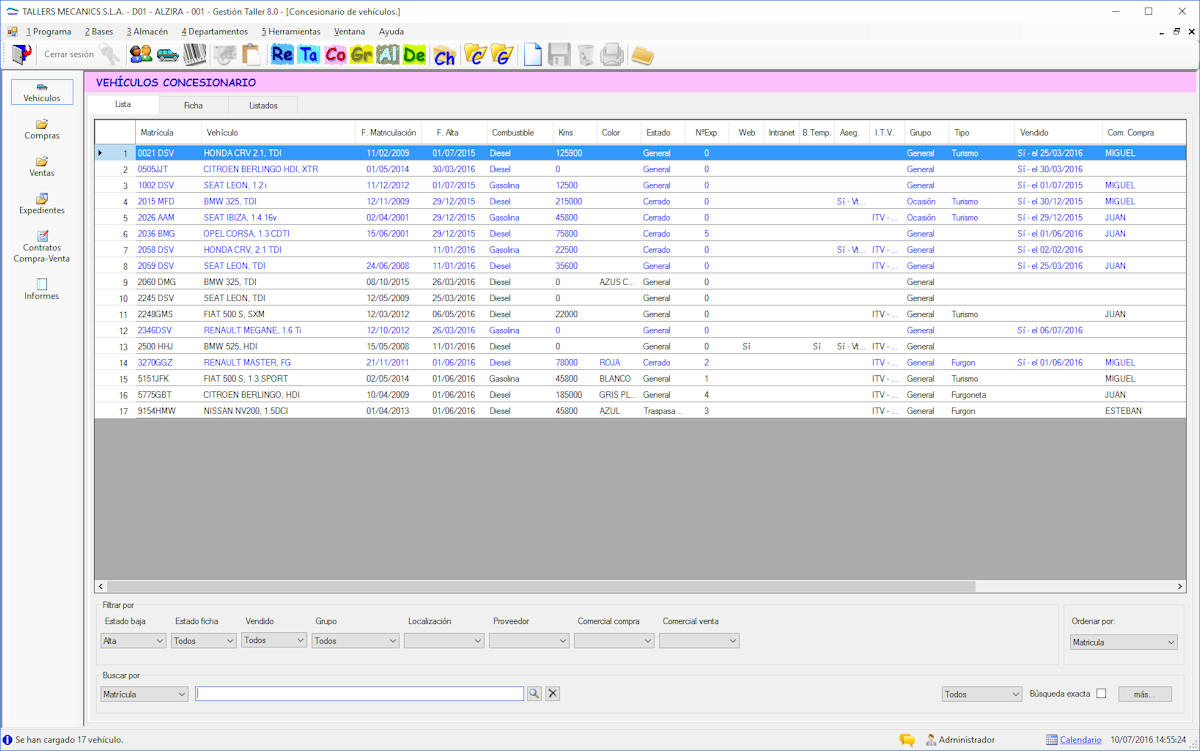
Task: Open the Ventana menu
Action: (350, 32)
